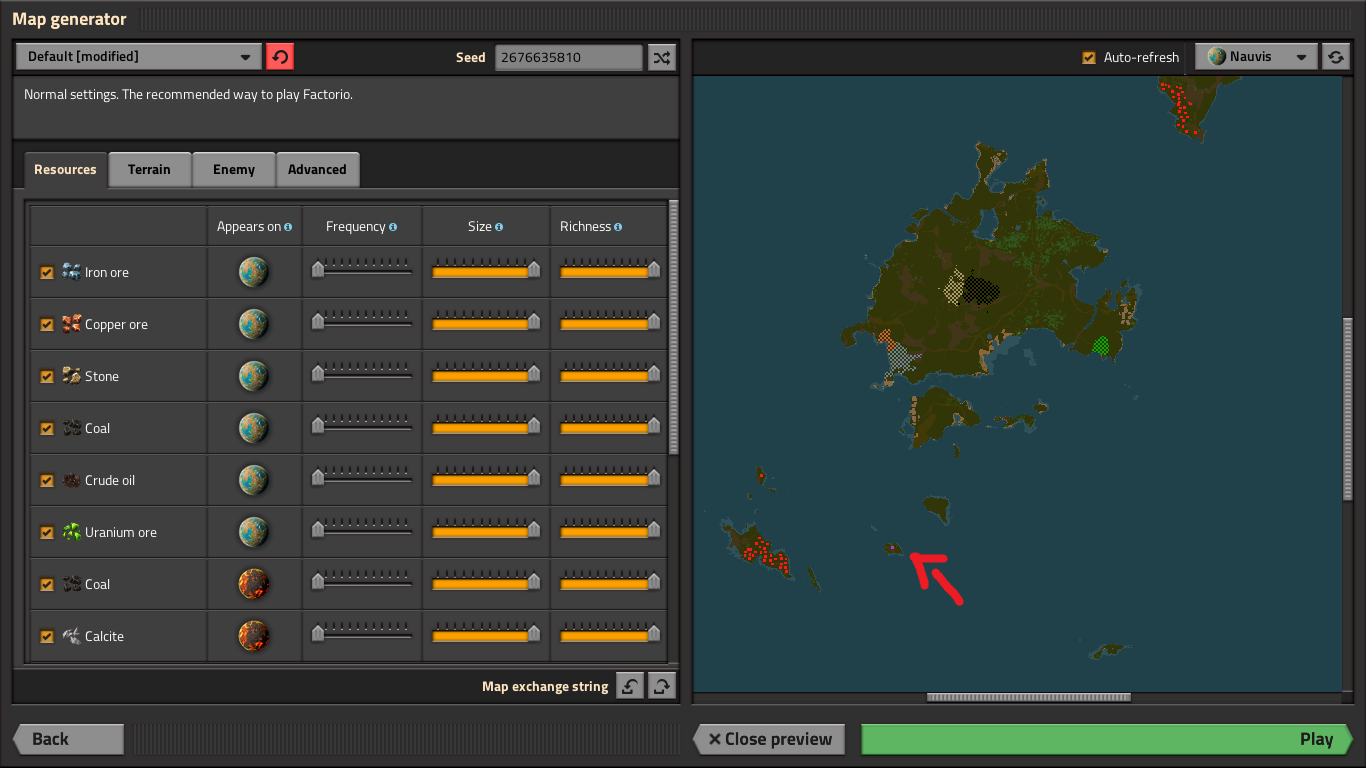Click the Seed input field

pos(569,57)
